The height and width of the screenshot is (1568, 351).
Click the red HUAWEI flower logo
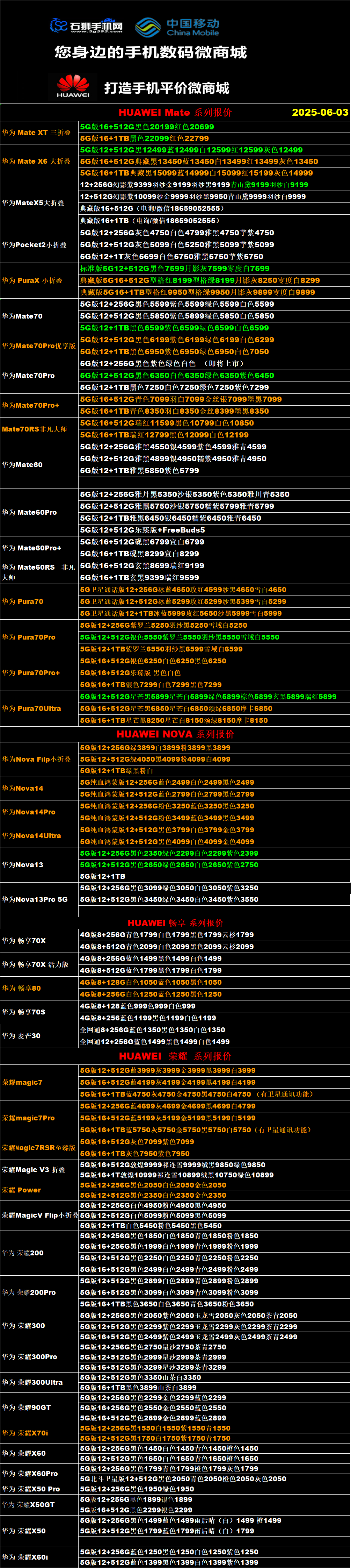pos(73,86)
